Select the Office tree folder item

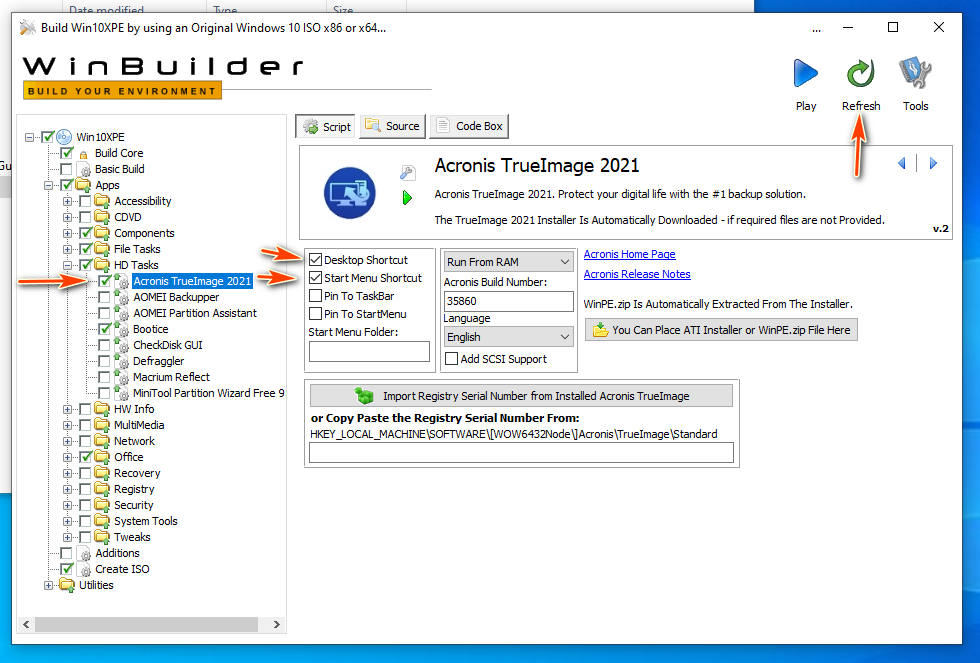click(128, 457)
